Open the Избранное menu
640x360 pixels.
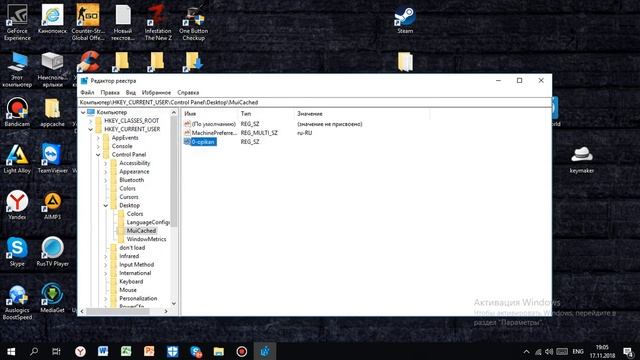pyautogui.click(x=156, y=93)
